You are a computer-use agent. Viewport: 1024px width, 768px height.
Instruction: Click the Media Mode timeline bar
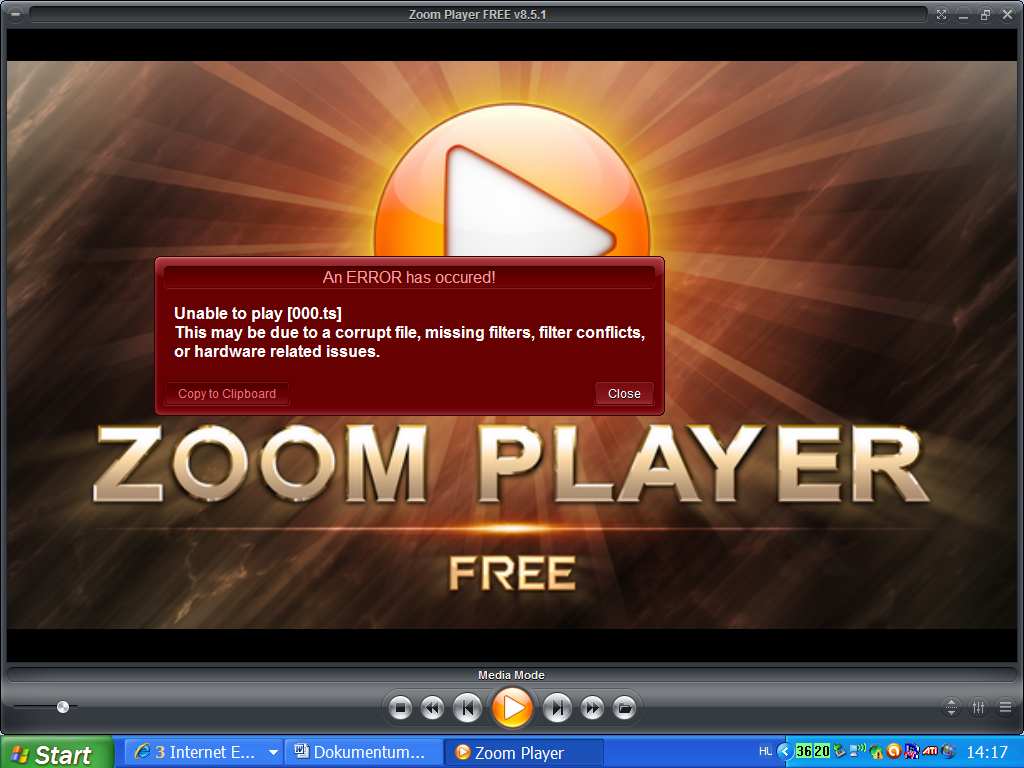[511, 675]
